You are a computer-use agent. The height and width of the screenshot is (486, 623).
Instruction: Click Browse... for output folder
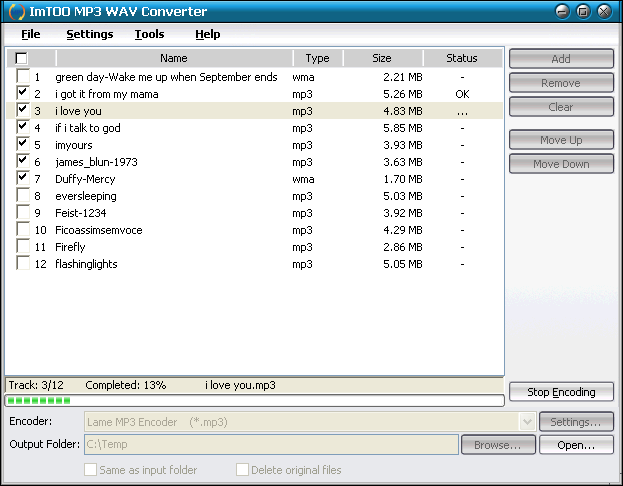pyautogui.click(x=498, y=445)
